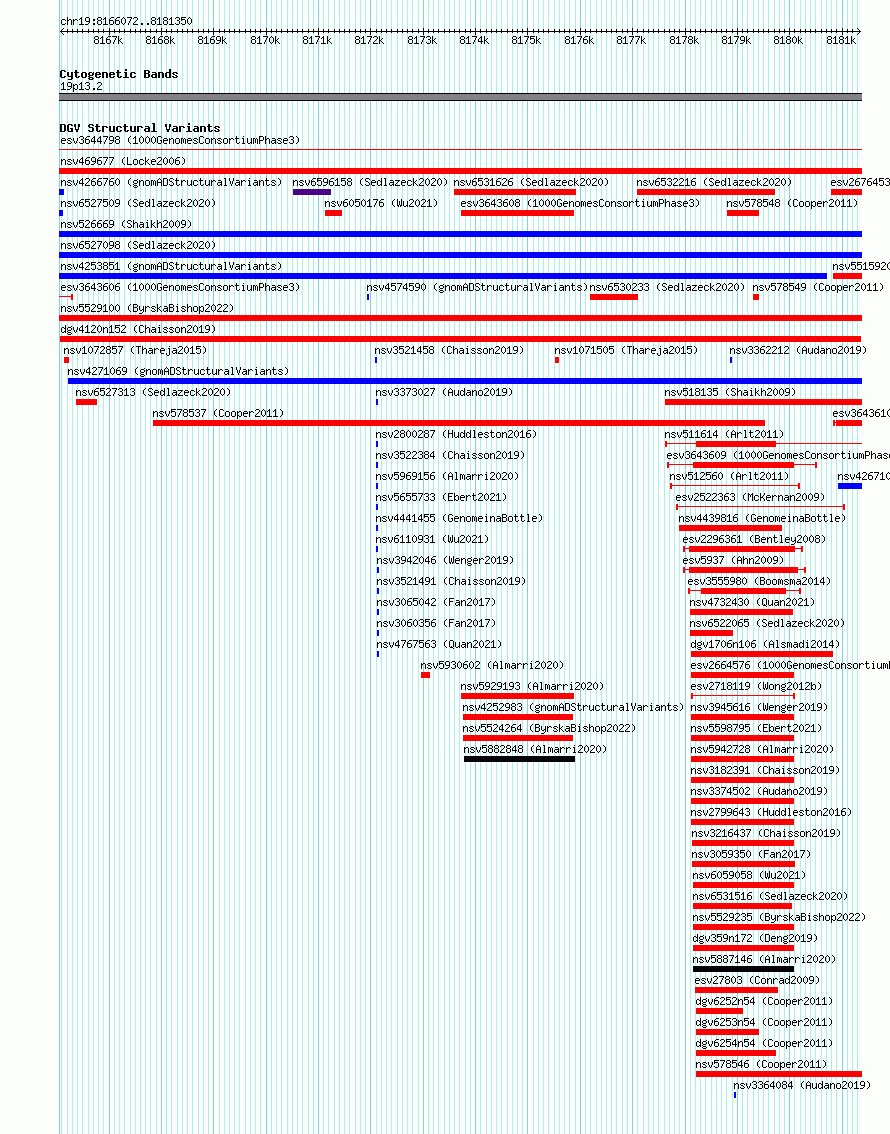The width and height of the screenshot is (890, 1134).
Task: Select dgv6253n54 (Cooper2011) label
Action: coord(764,1021)
